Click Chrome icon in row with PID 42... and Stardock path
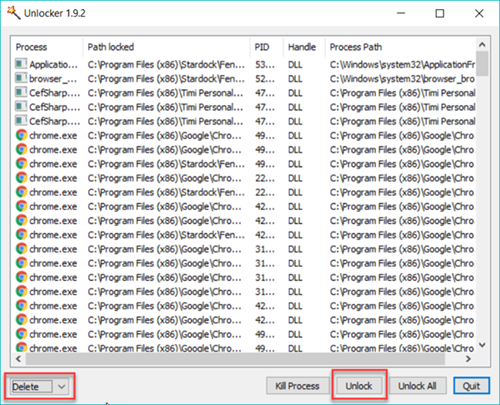 21,235
